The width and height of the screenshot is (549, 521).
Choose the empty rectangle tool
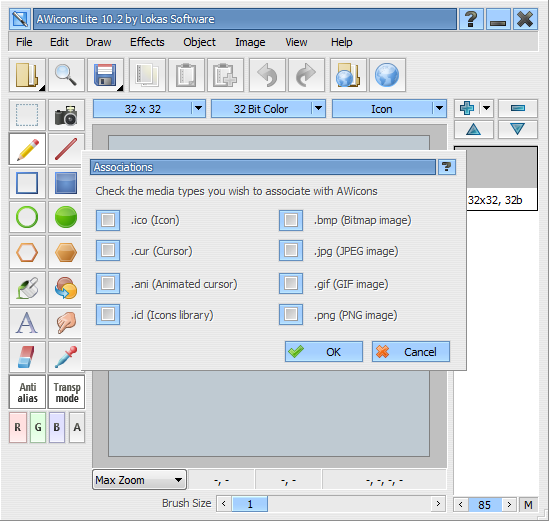[x=27, y=183]
